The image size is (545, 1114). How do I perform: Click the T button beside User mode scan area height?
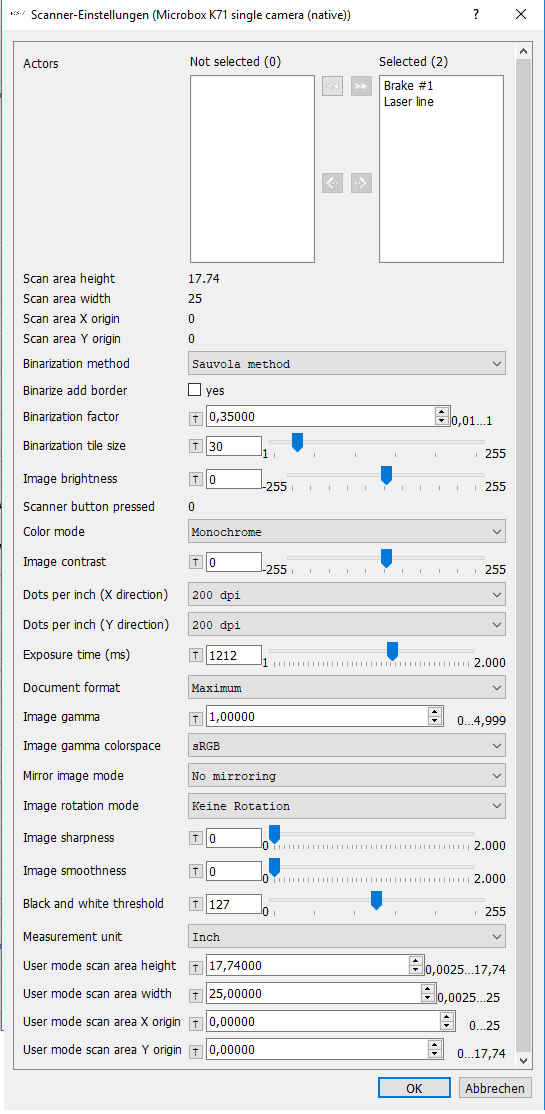tap(196, 966)
